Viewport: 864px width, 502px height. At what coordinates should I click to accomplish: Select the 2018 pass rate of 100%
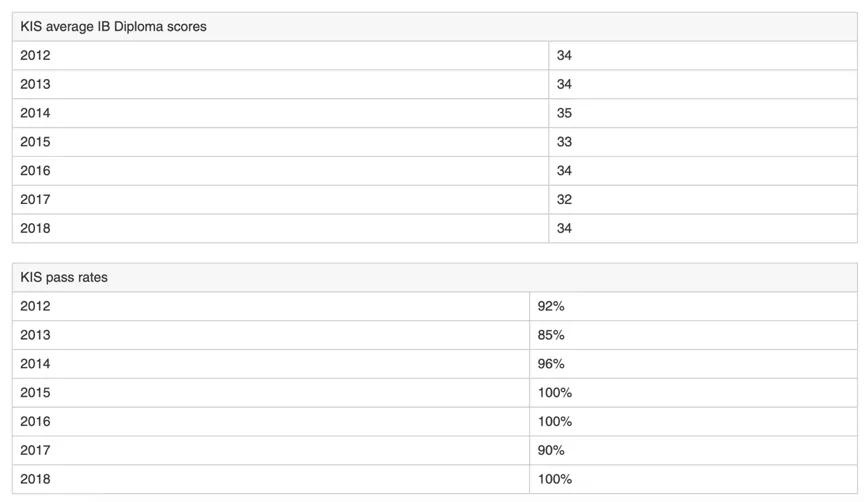[x=554, y=479]
